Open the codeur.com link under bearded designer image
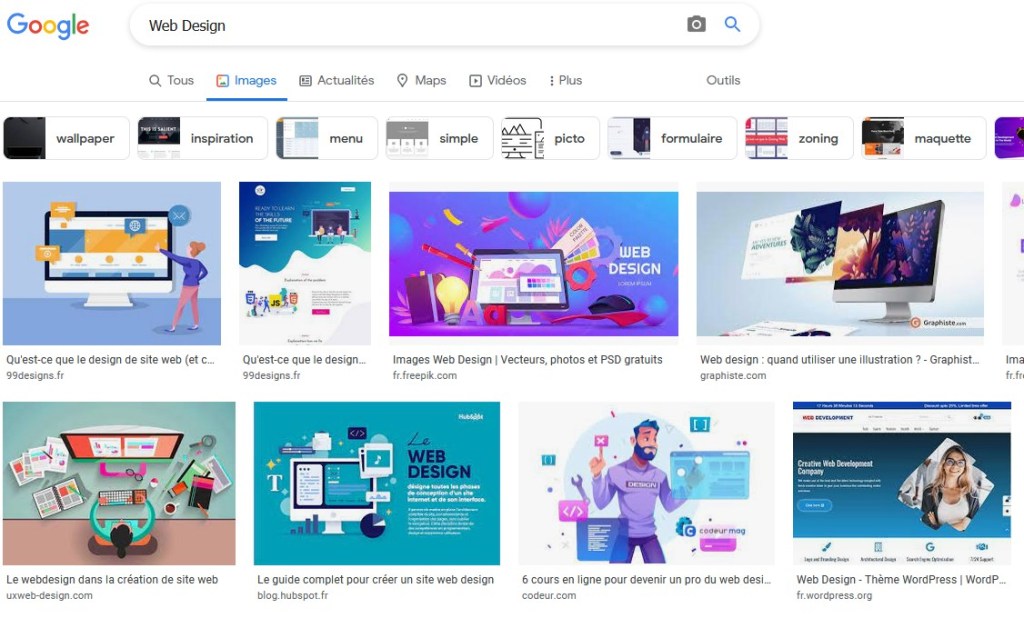Image resolution: width=1024 pixels, height=618 pixels. 549,596
